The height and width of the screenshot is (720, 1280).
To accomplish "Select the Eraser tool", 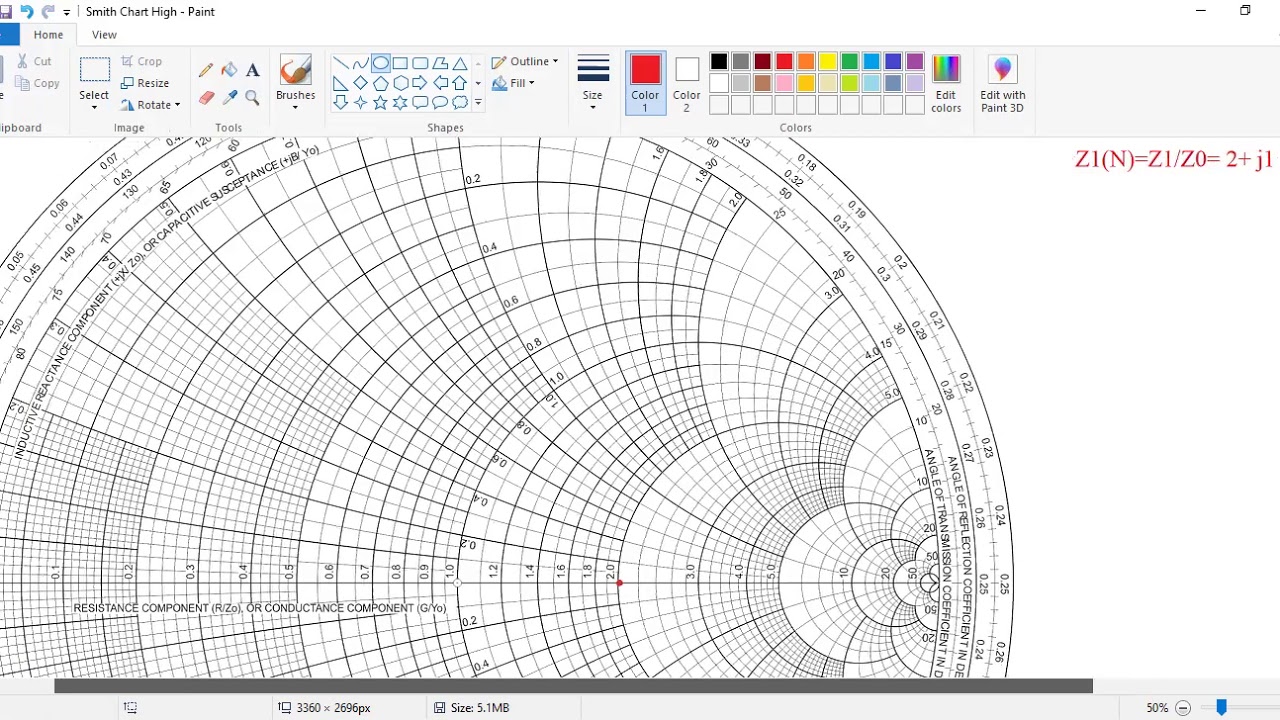I will [206, 97].
